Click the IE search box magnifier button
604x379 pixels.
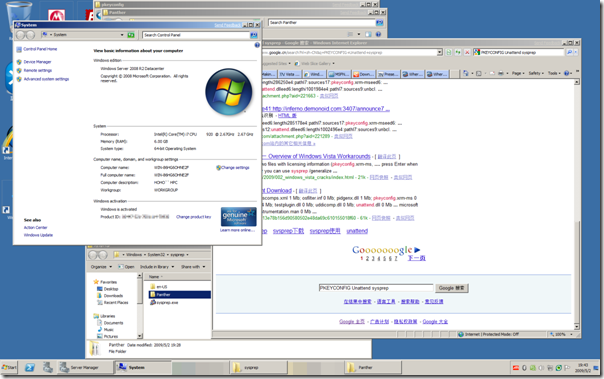569,52
